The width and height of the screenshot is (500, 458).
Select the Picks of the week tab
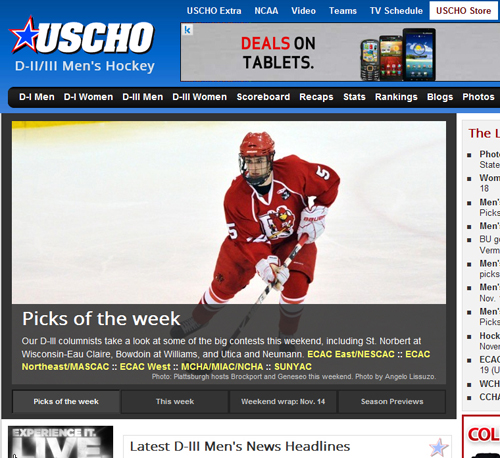[66, 402]
